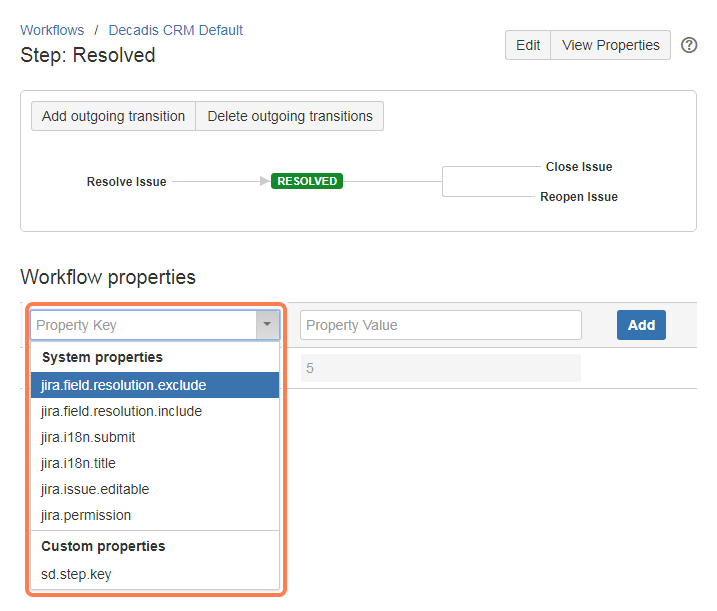Click the Close Issue transition link
717x611 pixels.
coord(579,167)
